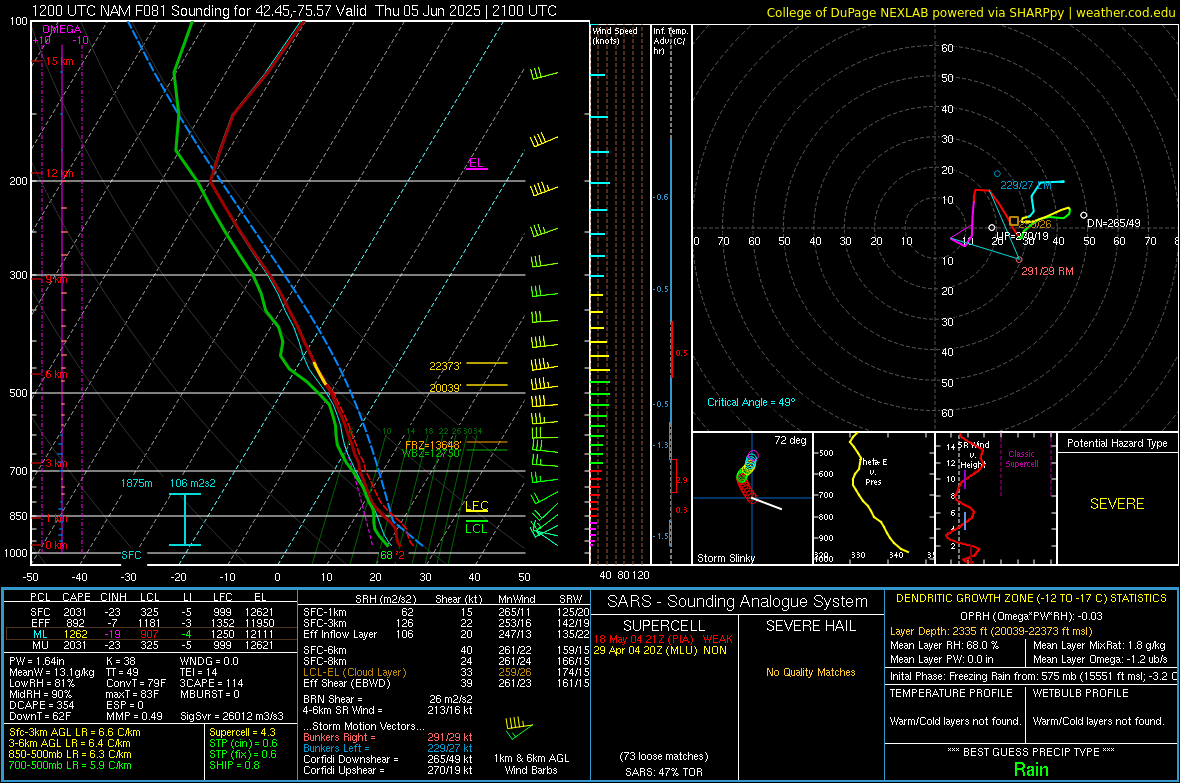Viewport: 1180px width, 783px height.
Task: Click the Dendritic Growth Zone statistics header
Action: tap(1031, 599)
